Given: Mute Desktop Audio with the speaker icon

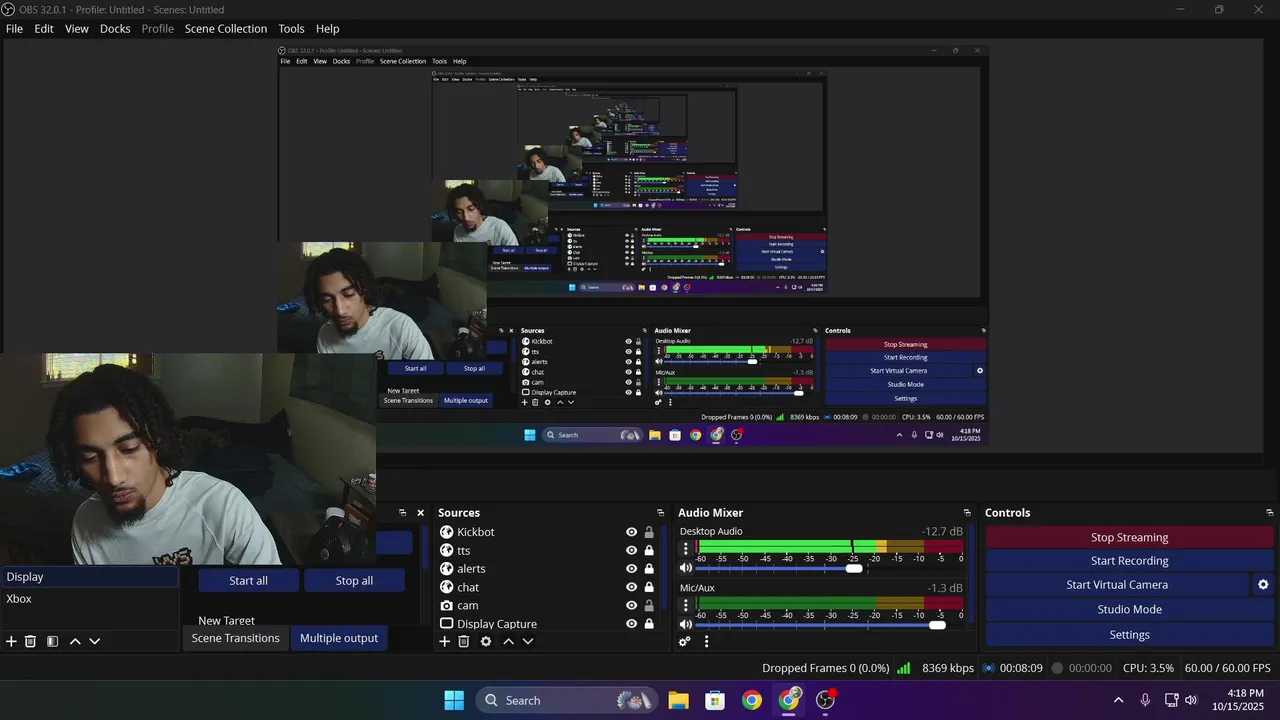Looking at the screenshot, I should (x=686, y=567).
